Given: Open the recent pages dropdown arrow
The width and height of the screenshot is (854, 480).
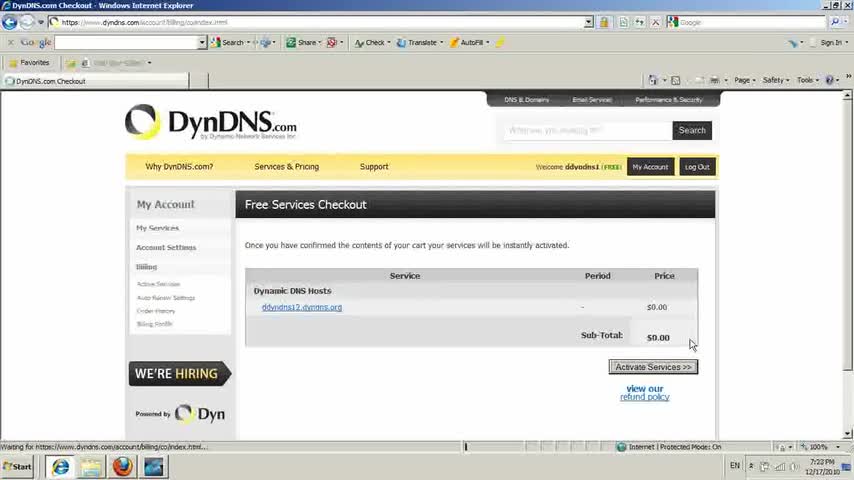Looking at the screenshot, I should click(x=41, y=22).
